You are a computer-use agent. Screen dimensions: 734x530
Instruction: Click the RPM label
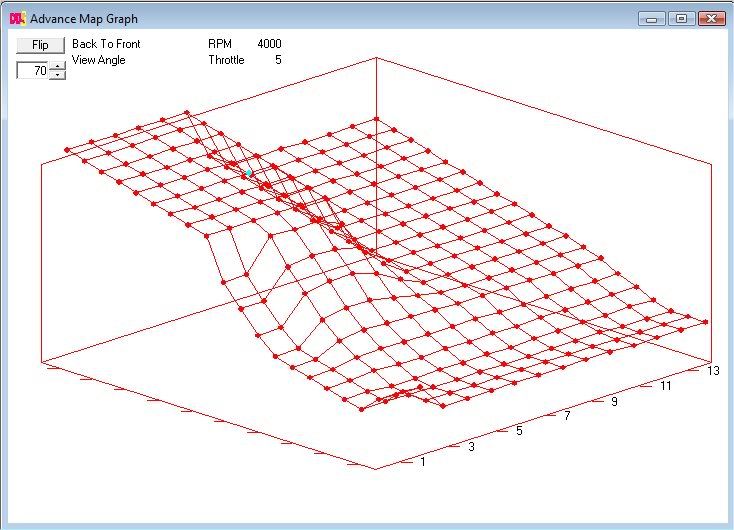click(x=220, y=44)
